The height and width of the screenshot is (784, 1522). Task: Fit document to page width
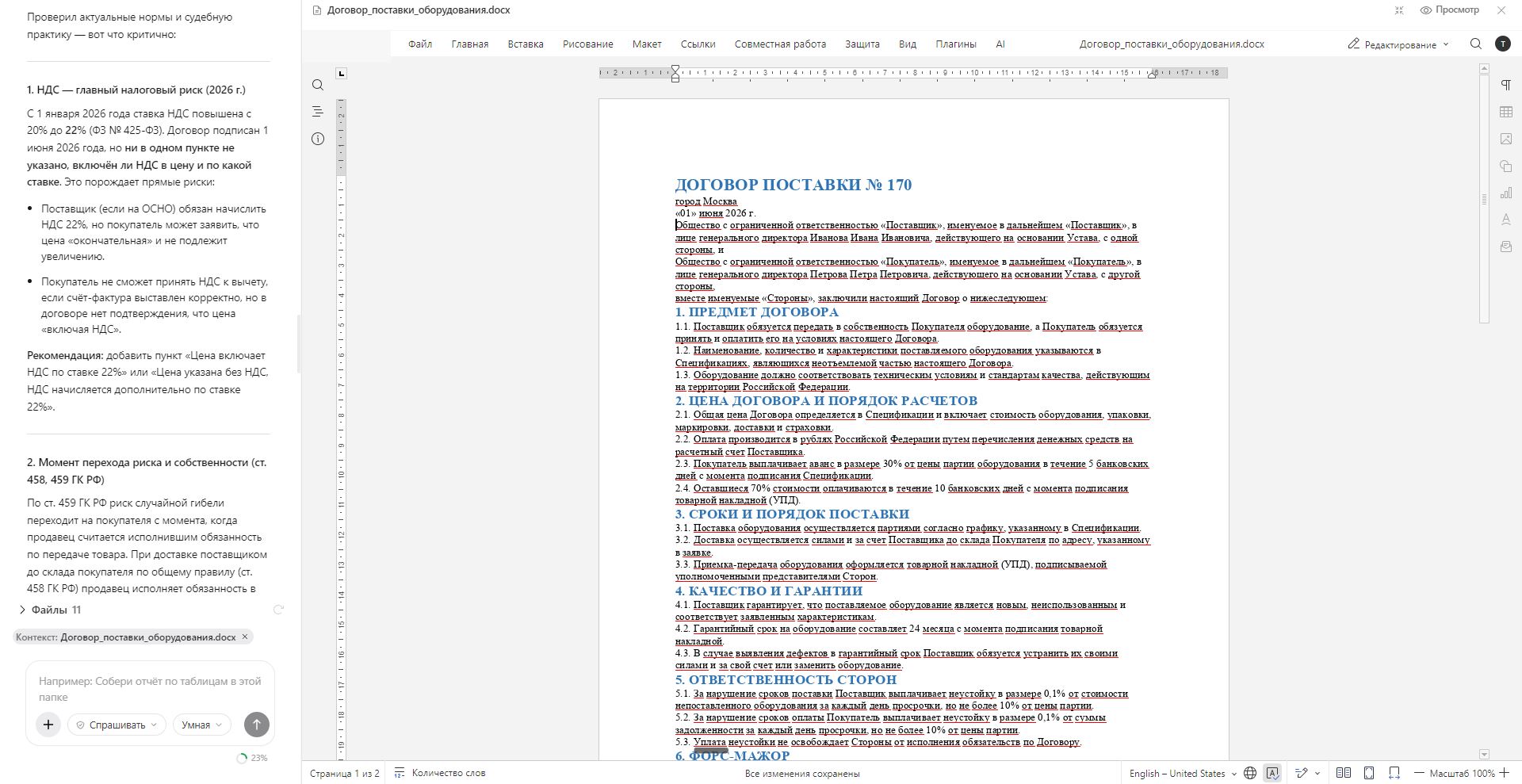1394,773
